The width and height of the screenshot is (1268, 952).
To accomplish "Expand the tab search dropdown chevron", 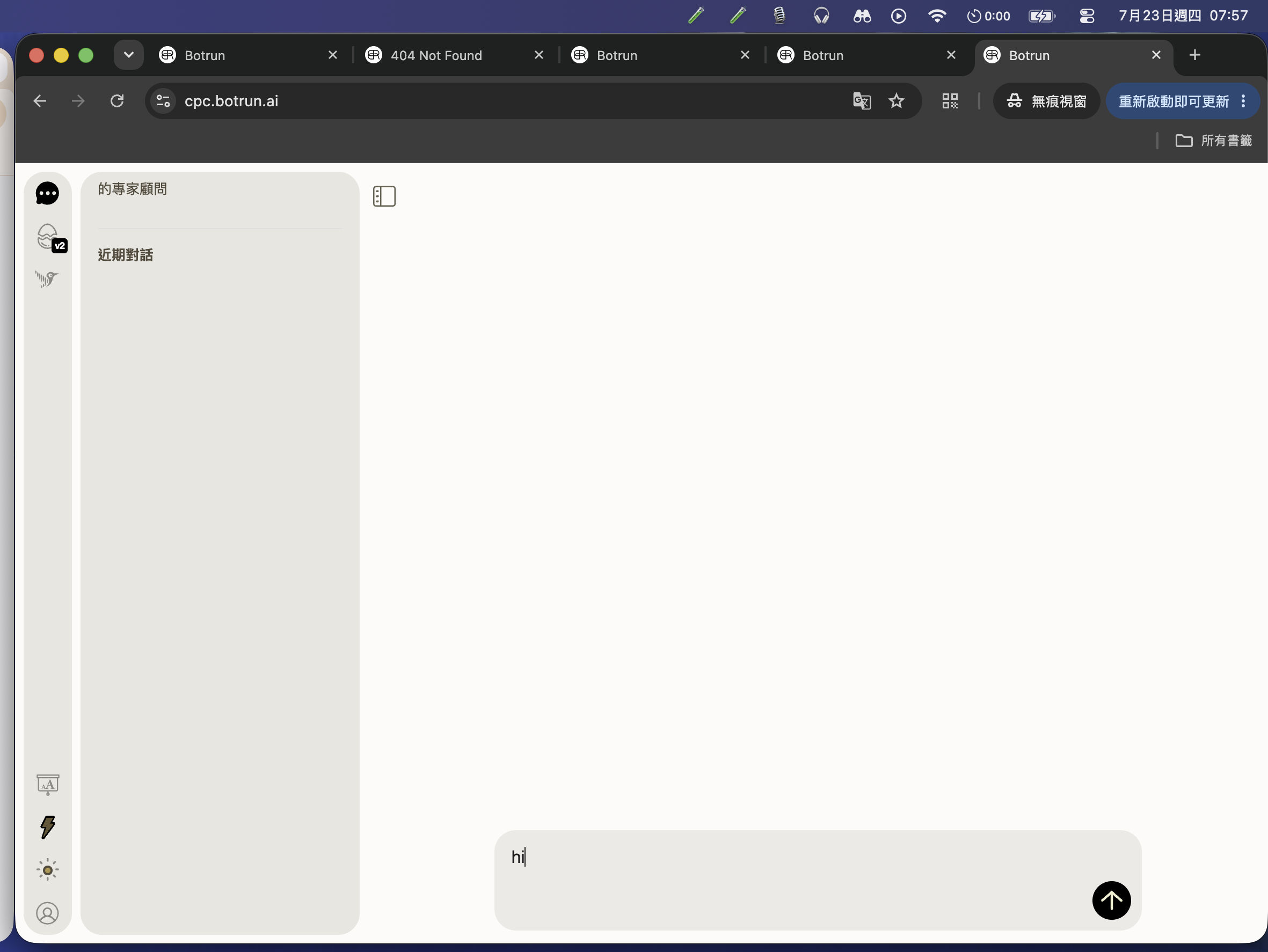I will (128, 55).
